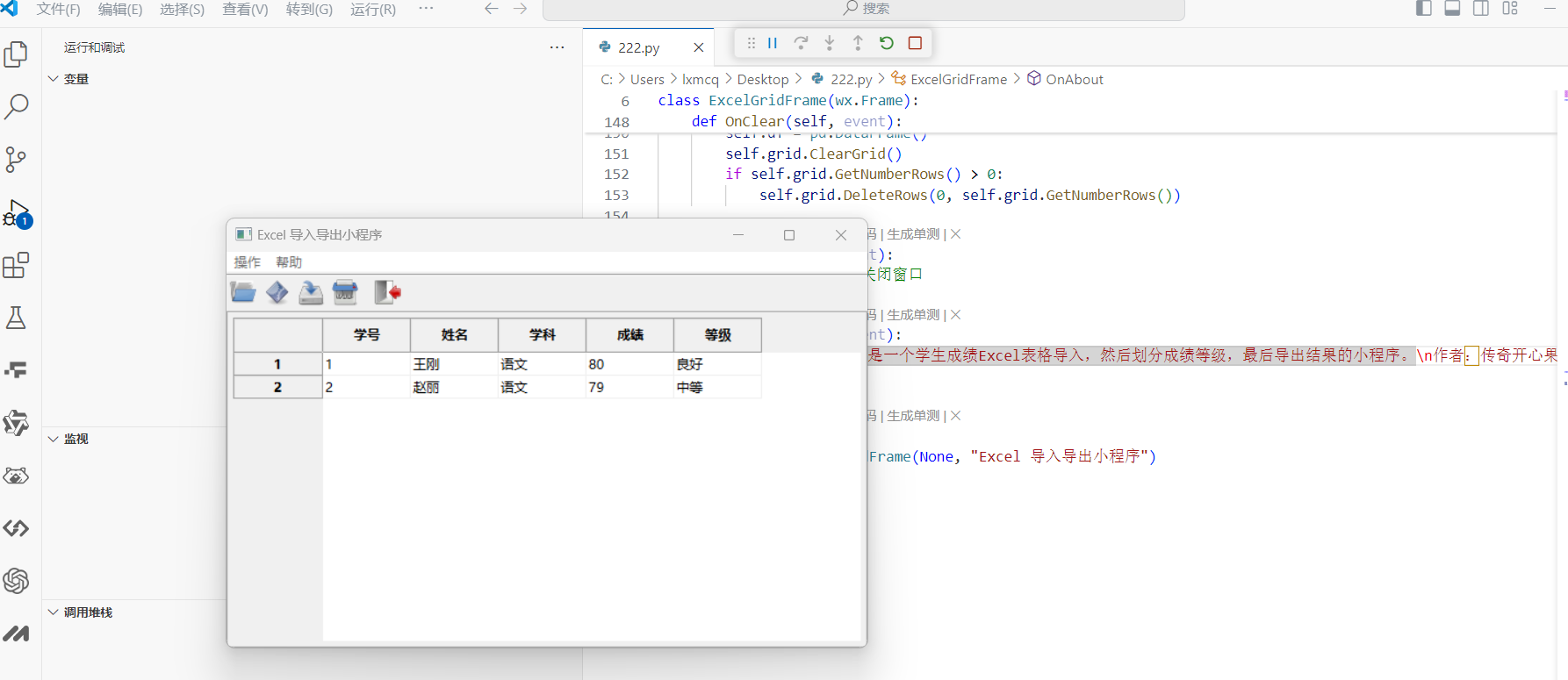Image resolution: width=1568 pixels, height=680 pixels.
Task: Click the save-to-disk export toolbar icon
Action: tap(311, 292)
